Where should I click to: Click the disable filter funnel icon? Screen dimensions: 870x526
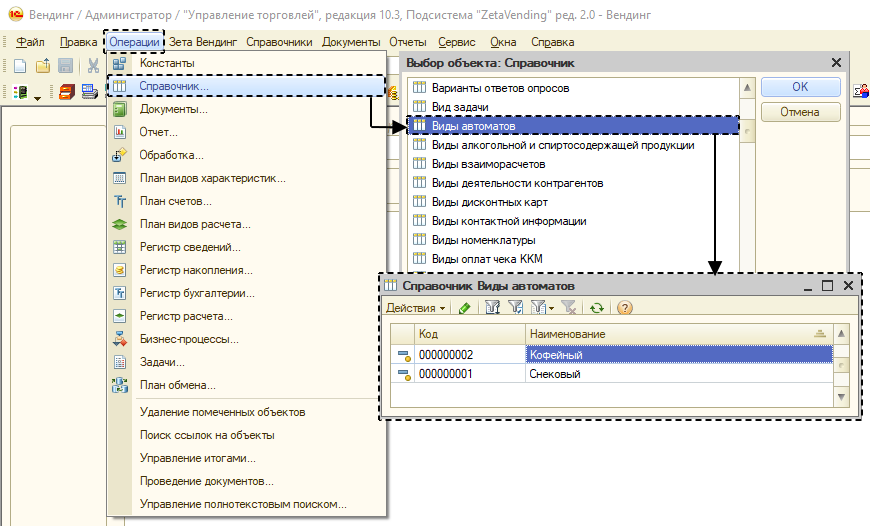pyautogui.click(x=569, y=307)
